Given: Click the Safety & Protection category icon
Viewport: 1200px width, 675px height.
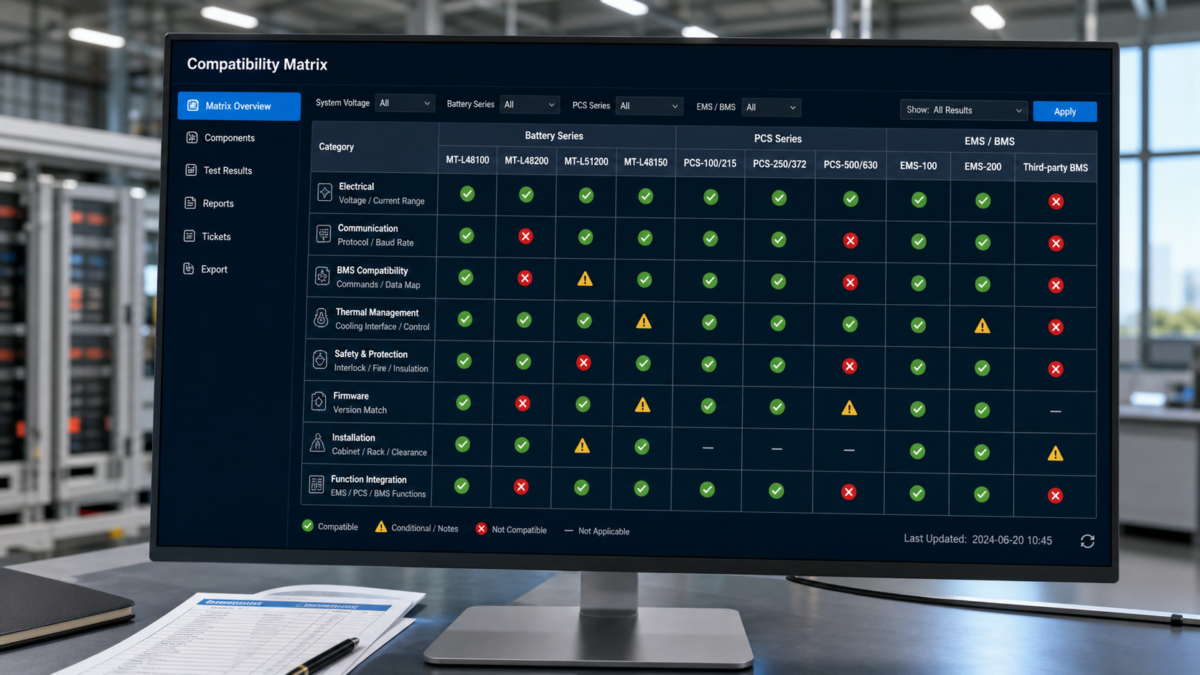Looking at the screenshot, I should (x=320, y=360).
